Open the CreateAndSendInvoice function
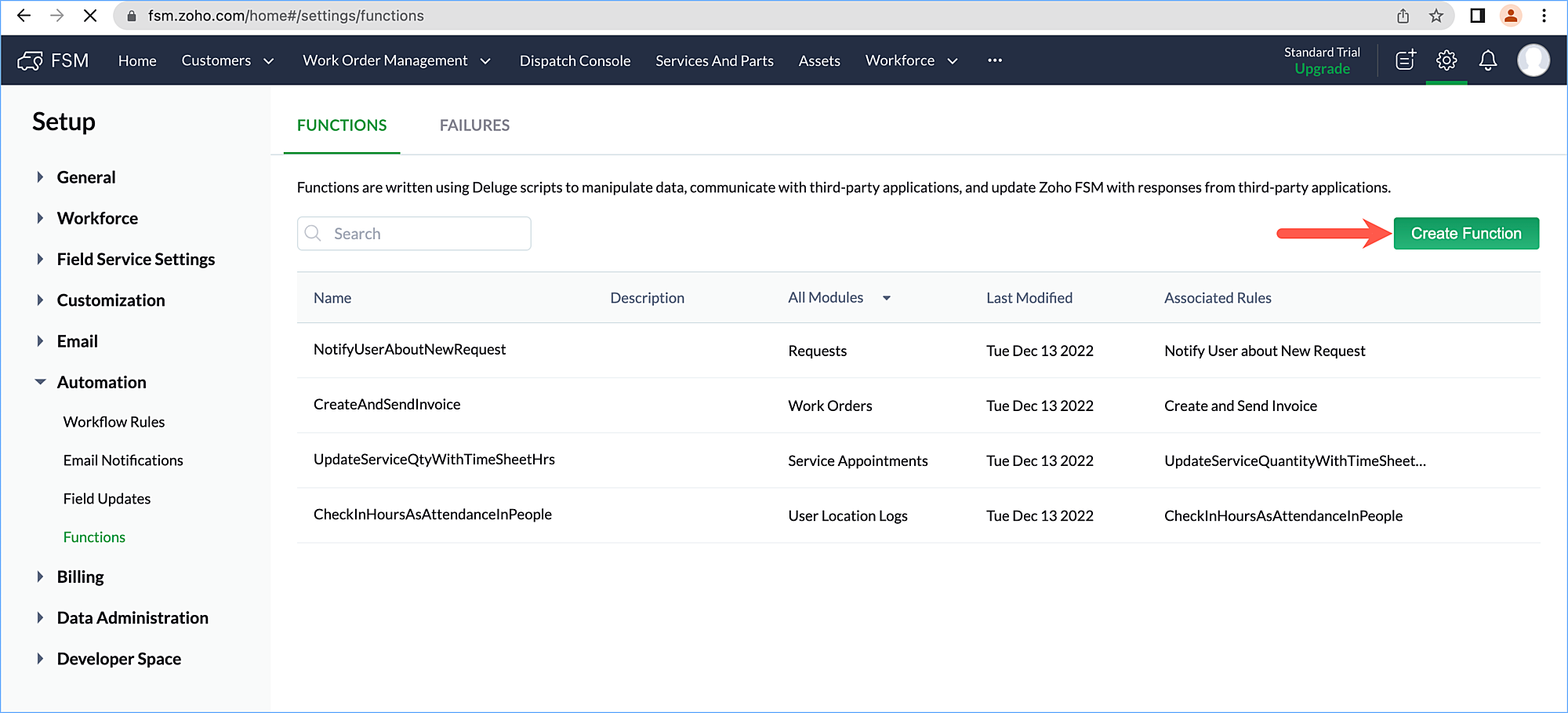 tap(387, 405)
